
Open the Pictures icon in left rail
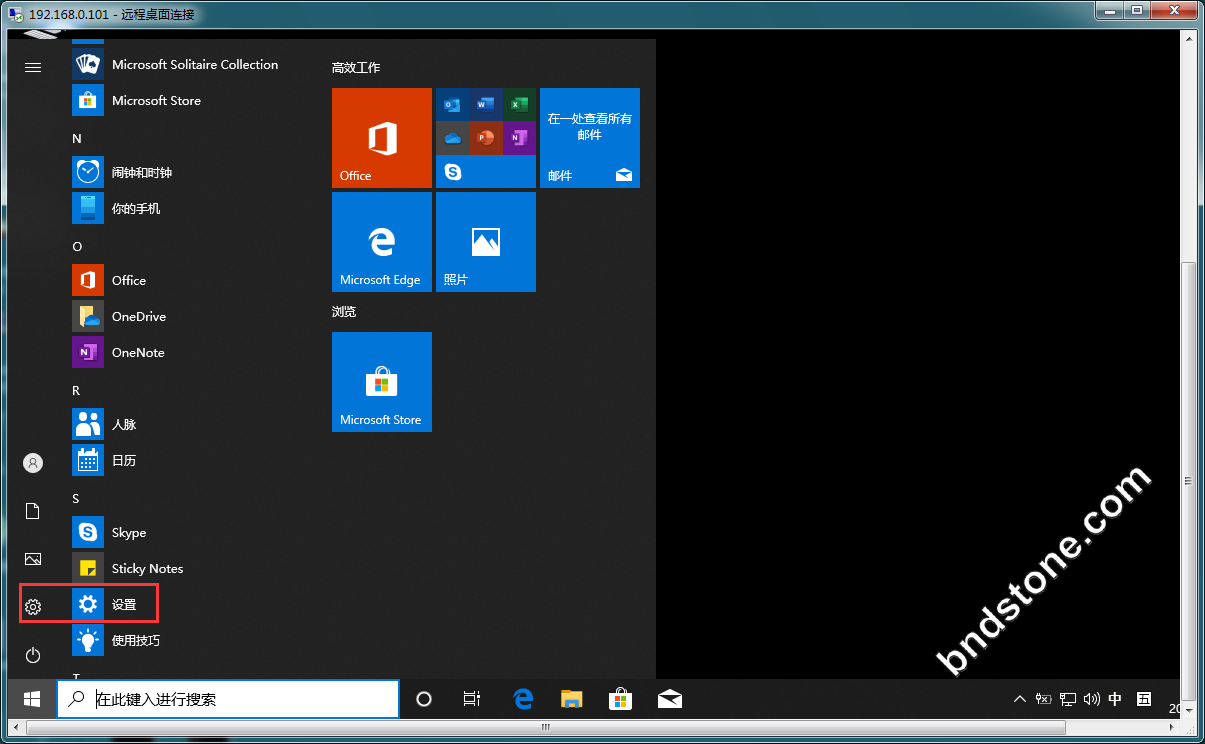coord(33,559)
